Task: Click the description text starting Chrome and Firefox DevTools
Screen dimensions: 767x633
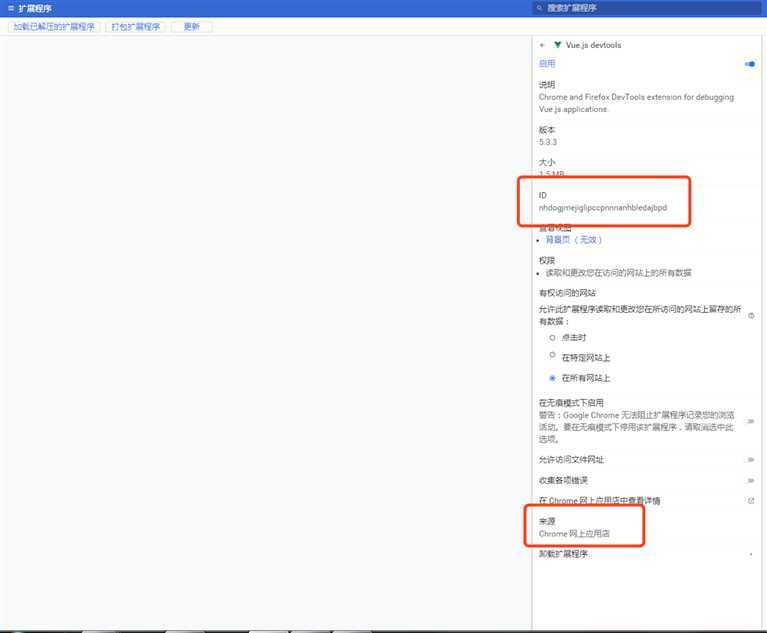Action: (636, 103)
